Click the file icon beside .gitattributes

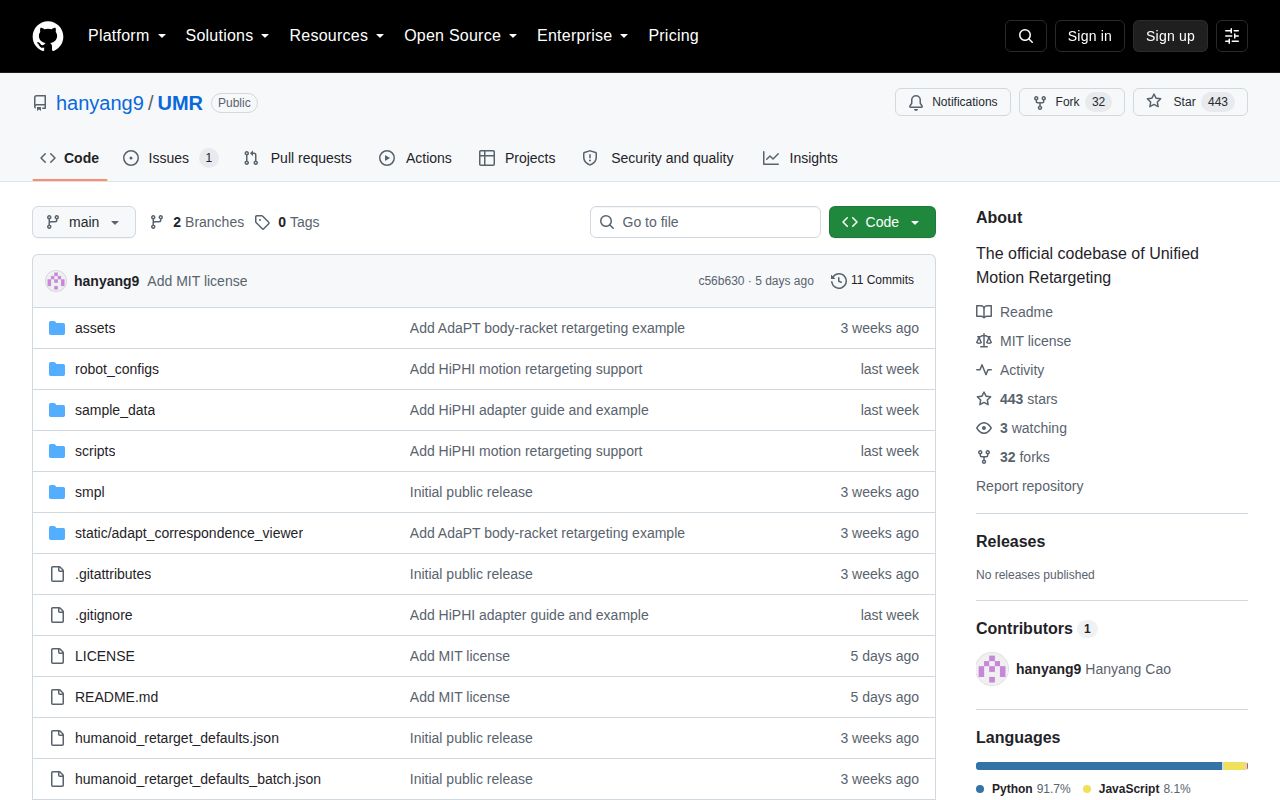pos(57,574)
